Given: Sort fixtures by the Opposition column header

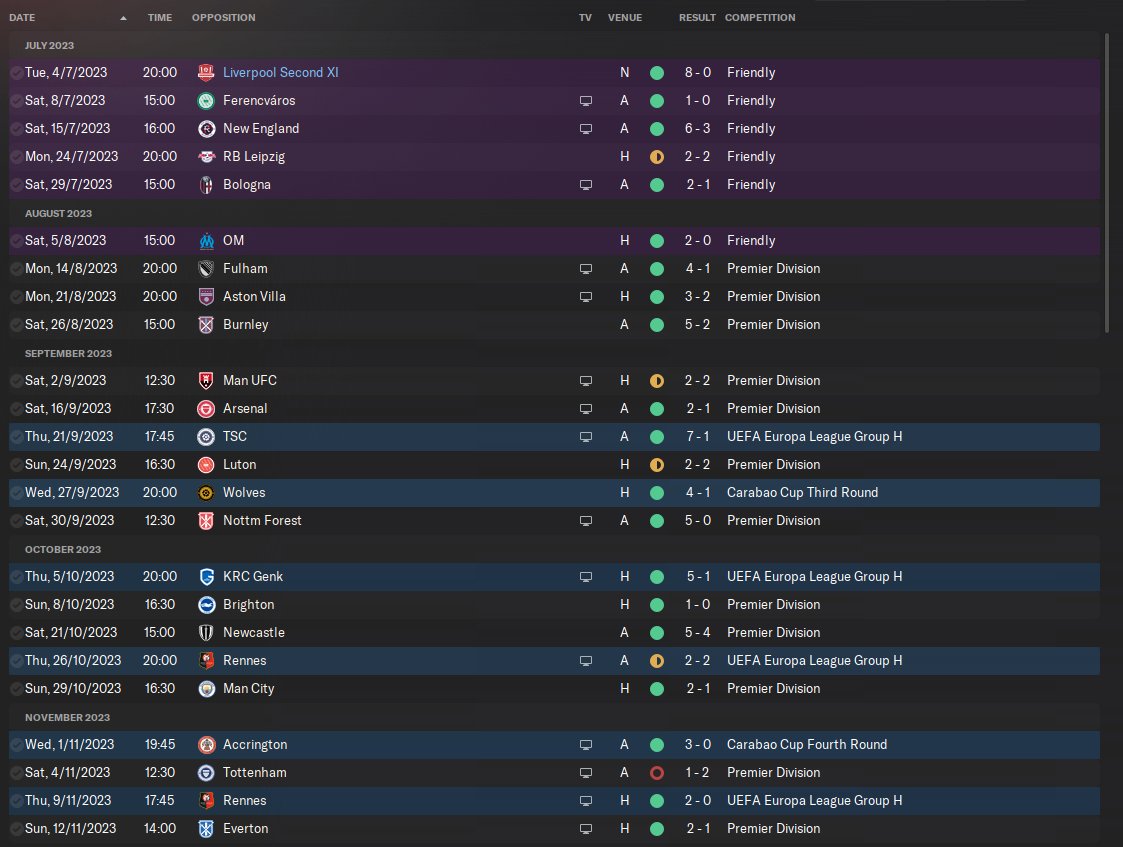Looking at the screenshot, I should click(x=223, y=18).
